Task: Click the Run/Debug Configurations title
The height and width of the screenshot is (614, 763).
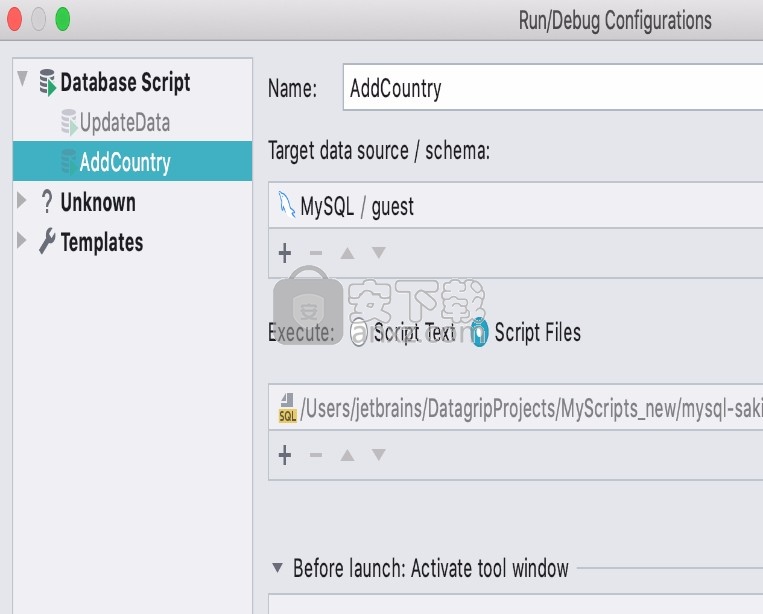Action: [x=615, y=20]
